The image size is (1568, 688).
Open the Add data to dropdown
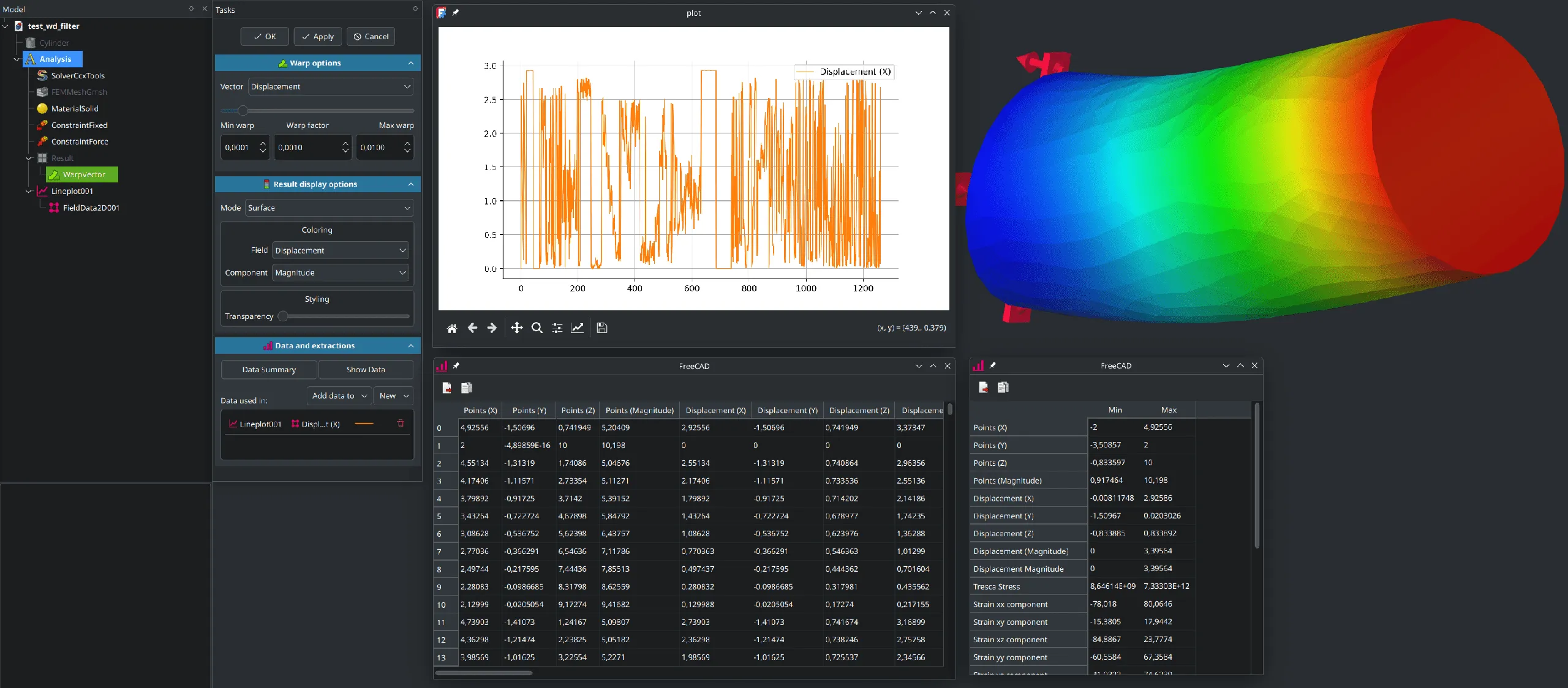tap(339, 396)
